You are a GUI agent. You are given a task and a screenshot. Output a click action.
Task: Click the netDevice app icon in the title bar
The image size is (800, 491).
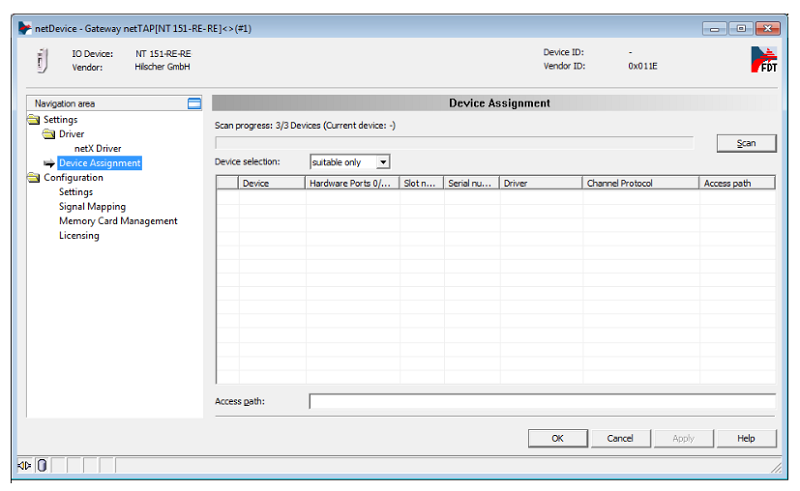(24, 28)
